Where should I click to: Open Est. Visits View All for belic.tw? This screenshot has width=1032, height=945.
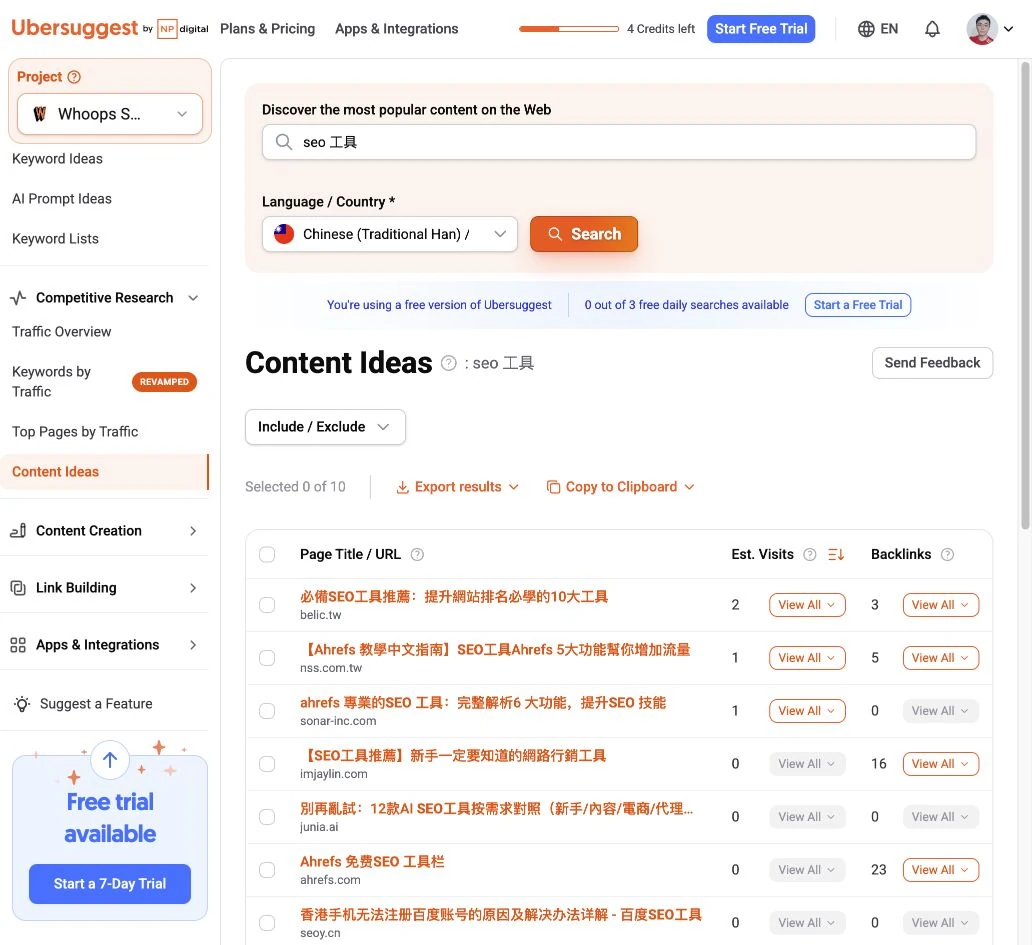click(807, 605)
